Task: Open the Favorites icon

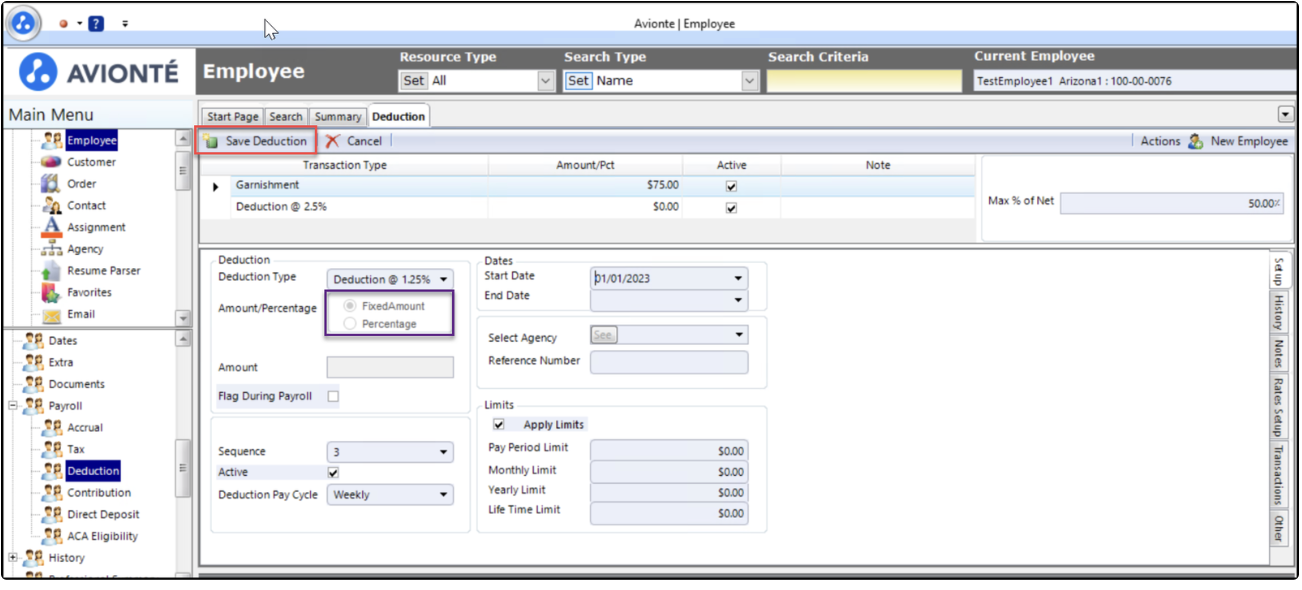Action: point(51,293)
